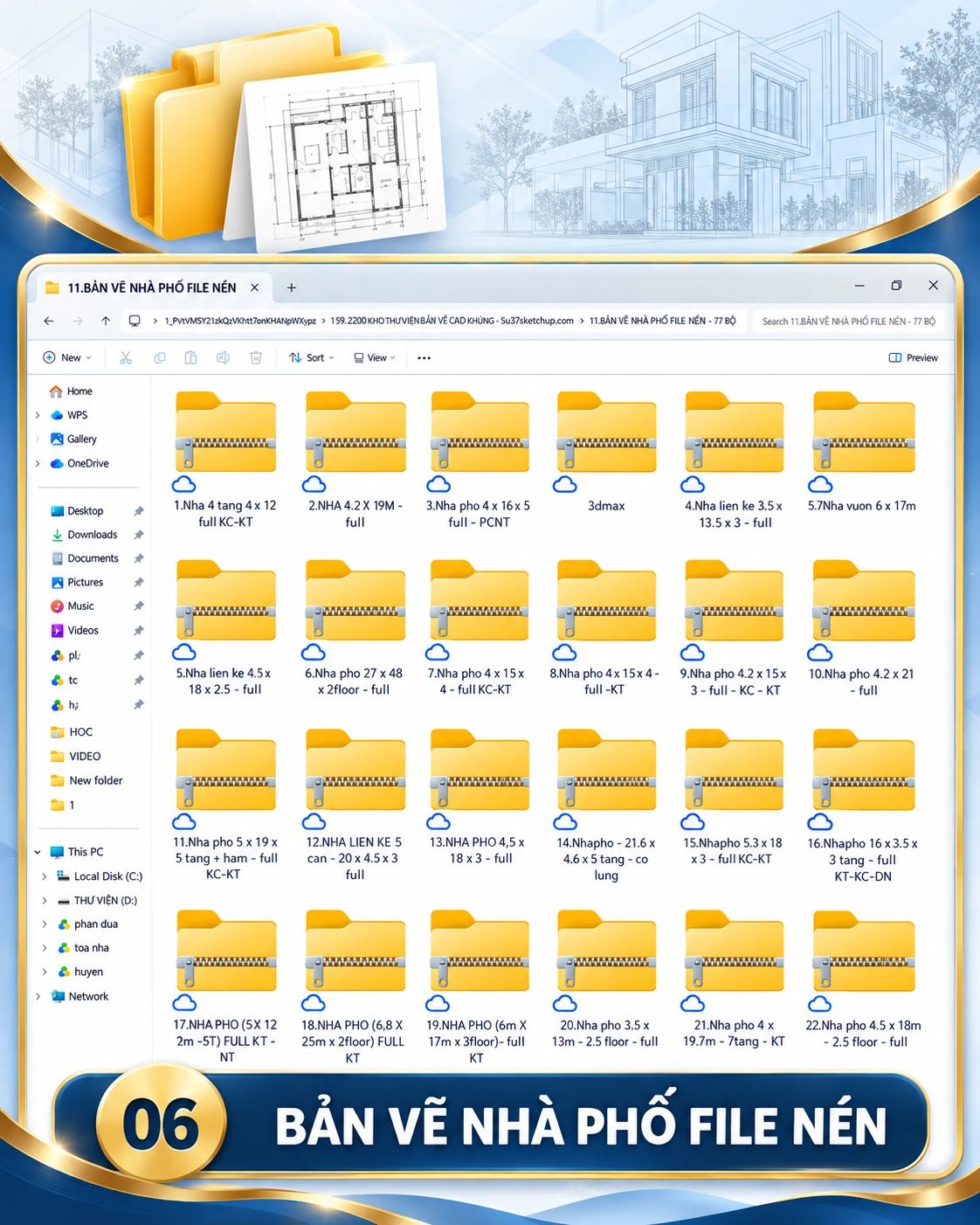Click the Delete trash icon
This screenshot has width=980, height=1225.
[x=256, y=357]
